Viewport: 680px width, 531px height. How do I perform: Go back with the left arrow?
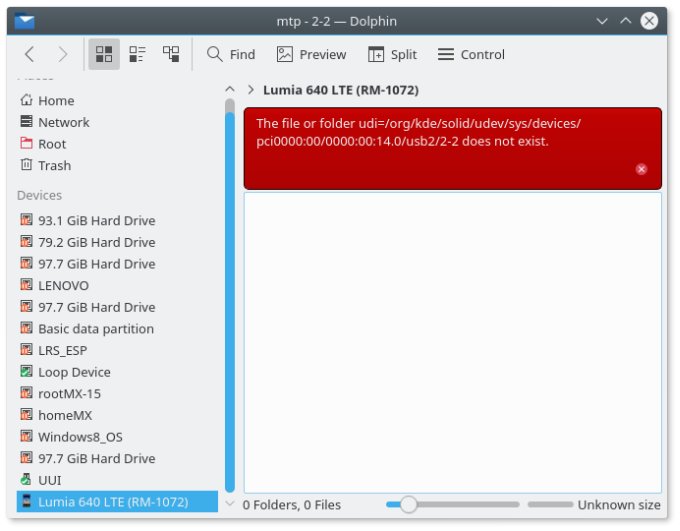pos(29,54)
